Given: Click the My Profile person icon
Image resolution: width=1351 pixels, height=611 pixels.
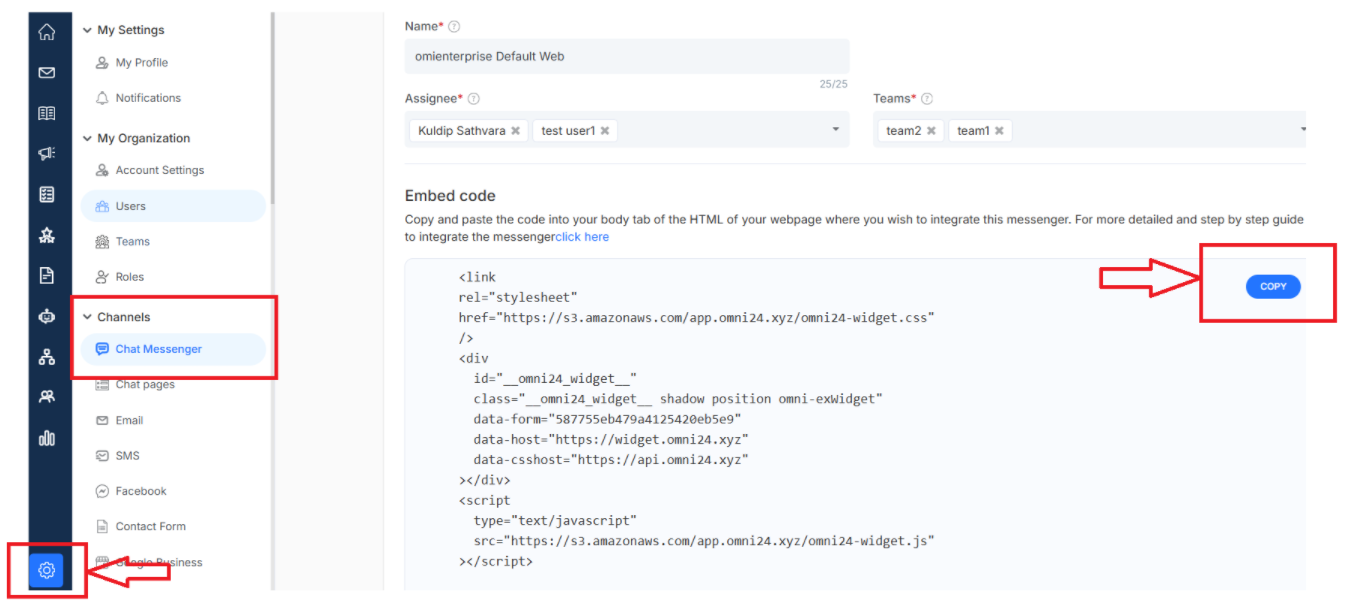Looking at the screenshot, I should 102,62.
